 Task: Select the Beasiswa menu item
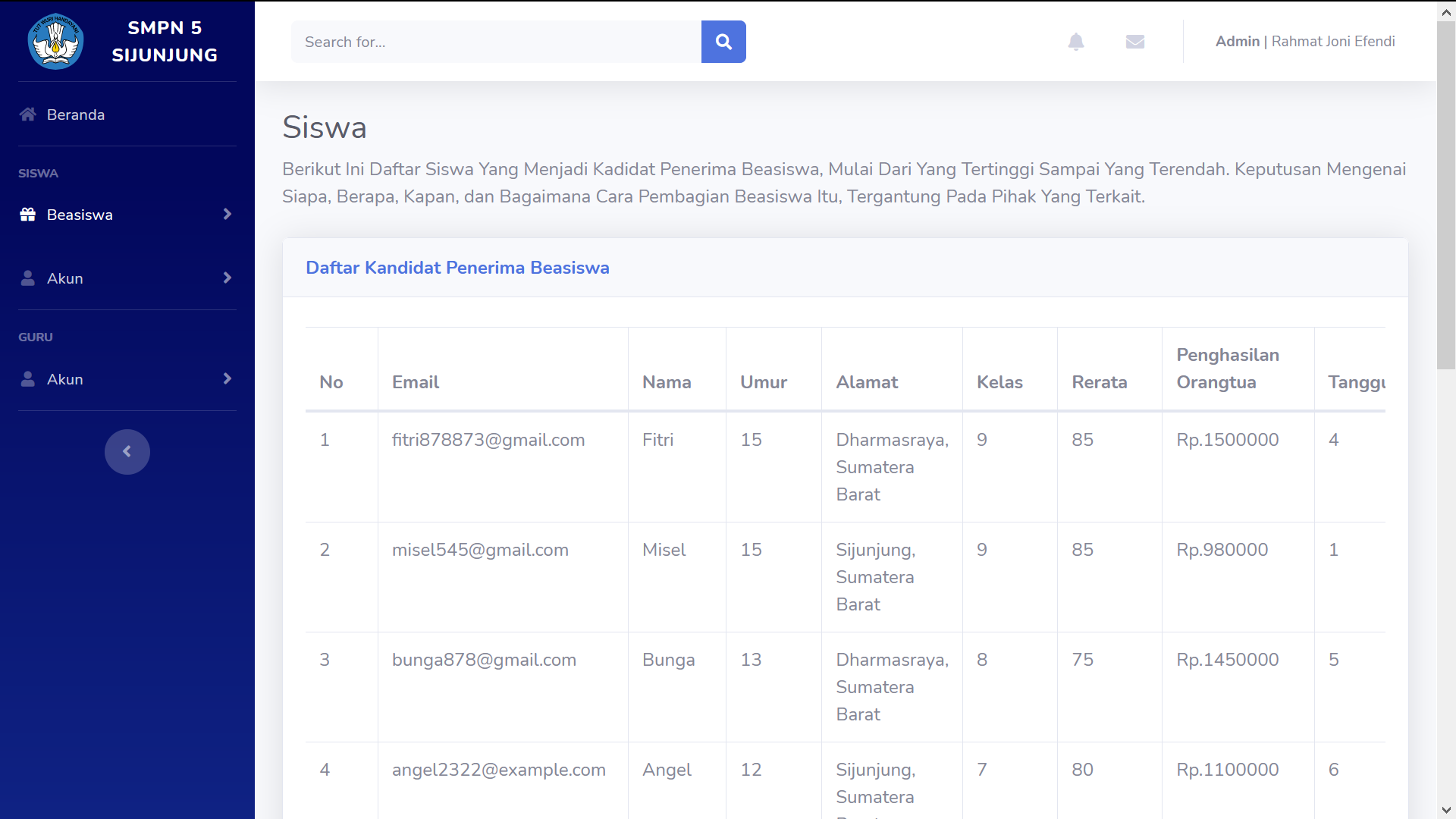coord(80,215)
